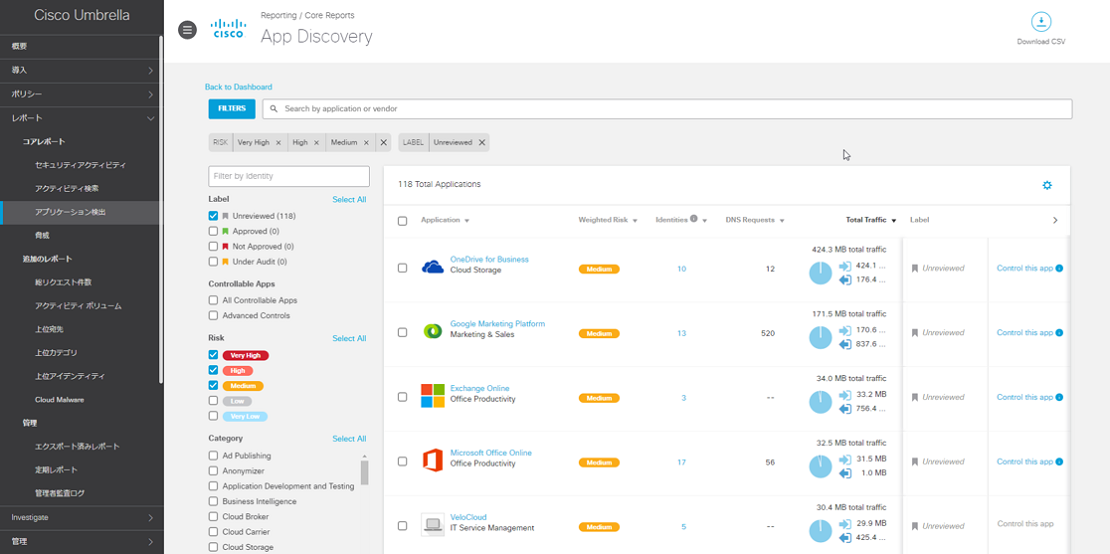
Task: Check the All Controllable Apps checkbox
Action: [x=213, y=300]
